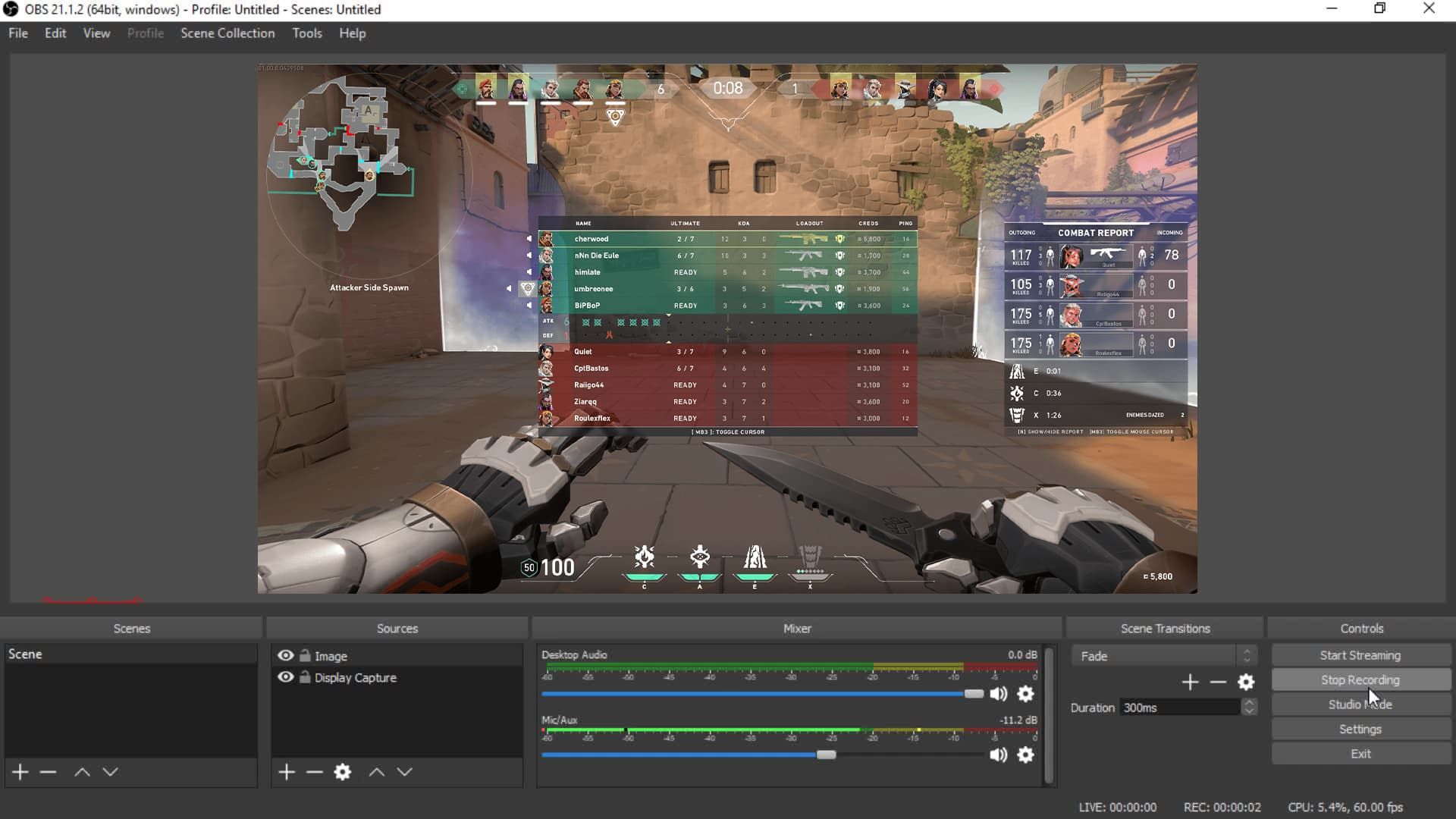The height and width of the screenshot is (819, 1456).
Task: Click the Desktop Audio 0.0 dB value
Action: pyautogui.click(x=1022, y=654)
